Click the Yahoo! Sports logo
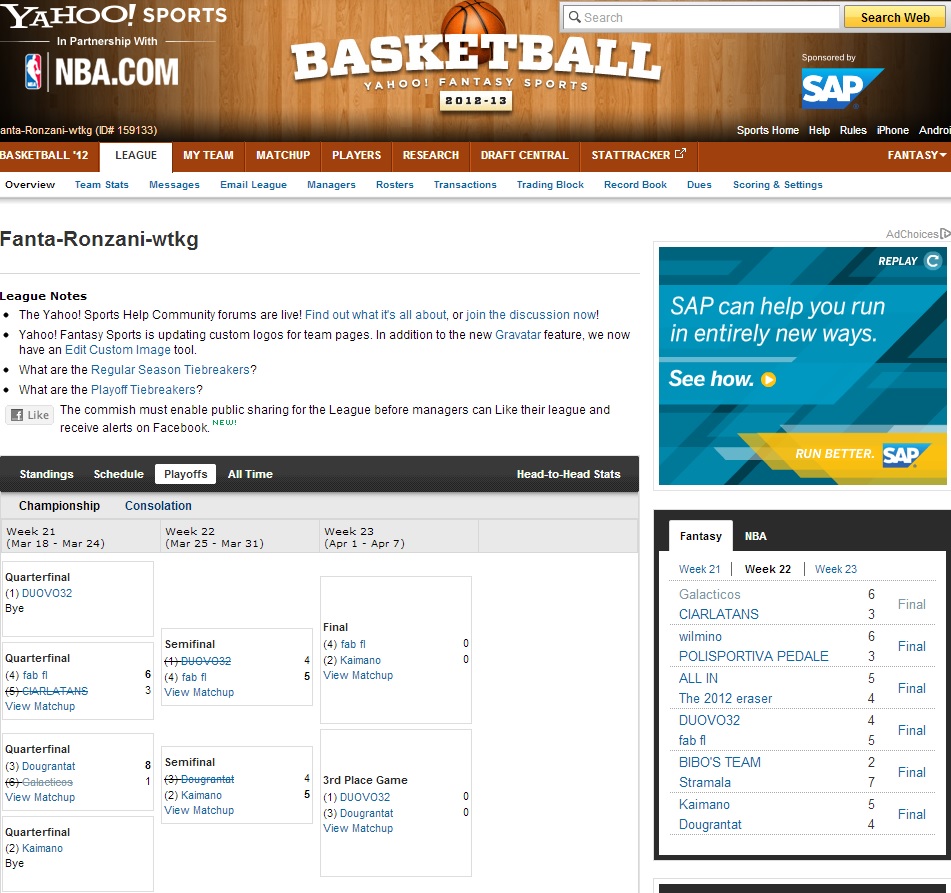This screenshot has height=893, width=951. click(114, 16)
